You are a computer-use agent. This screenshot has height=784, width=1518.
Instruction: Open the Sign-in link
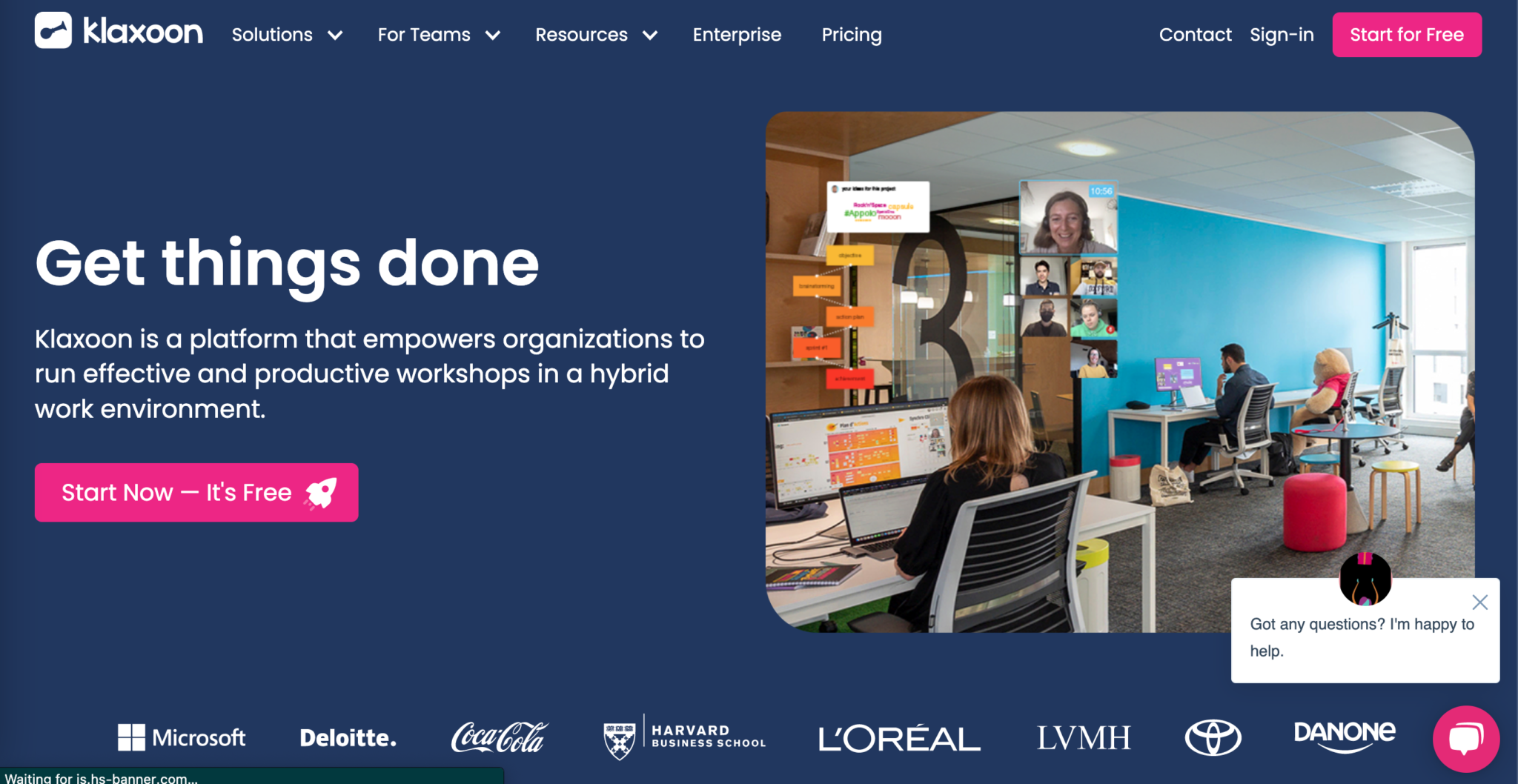(x=1282, y=34)
